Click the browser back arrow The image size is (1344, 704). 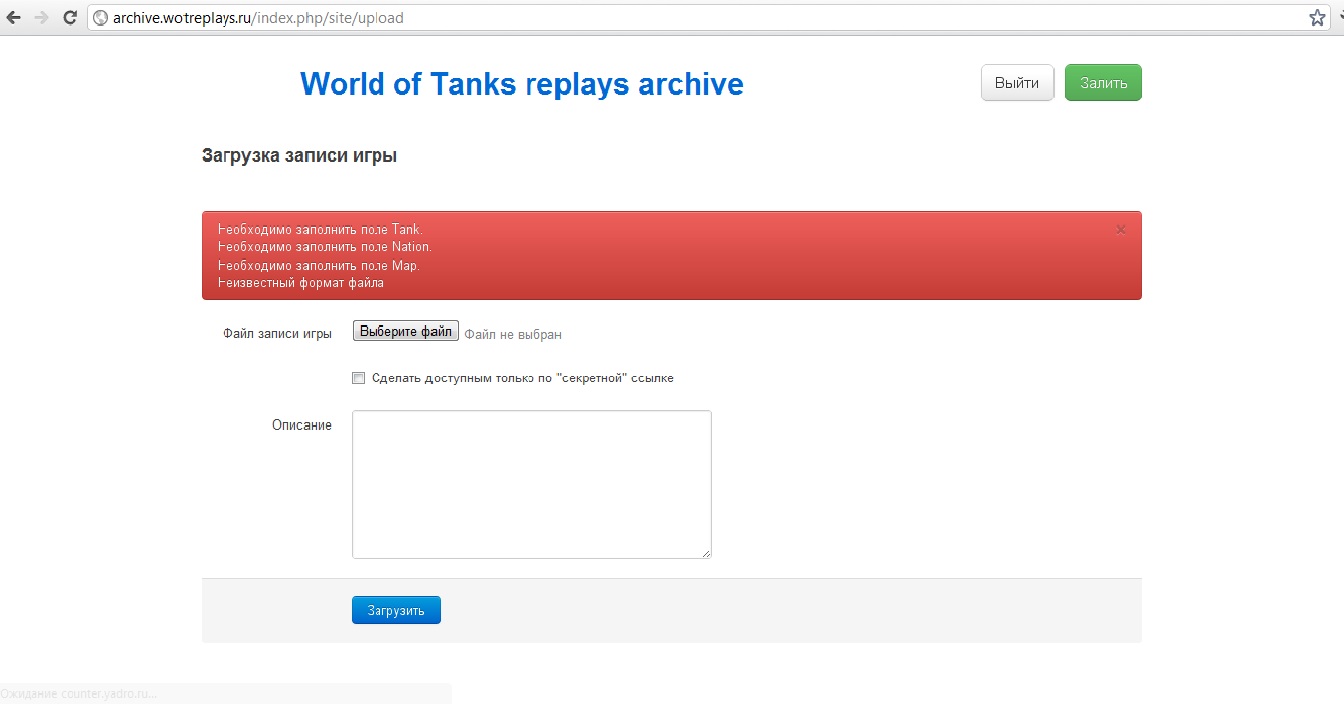pos(14,18)
